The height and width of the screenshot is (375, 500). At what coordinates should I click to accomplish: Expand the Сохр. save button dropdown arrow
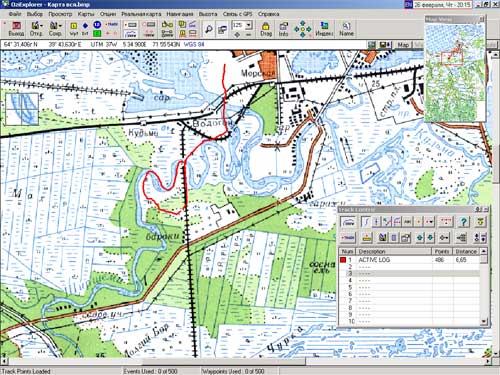point(60,25)
